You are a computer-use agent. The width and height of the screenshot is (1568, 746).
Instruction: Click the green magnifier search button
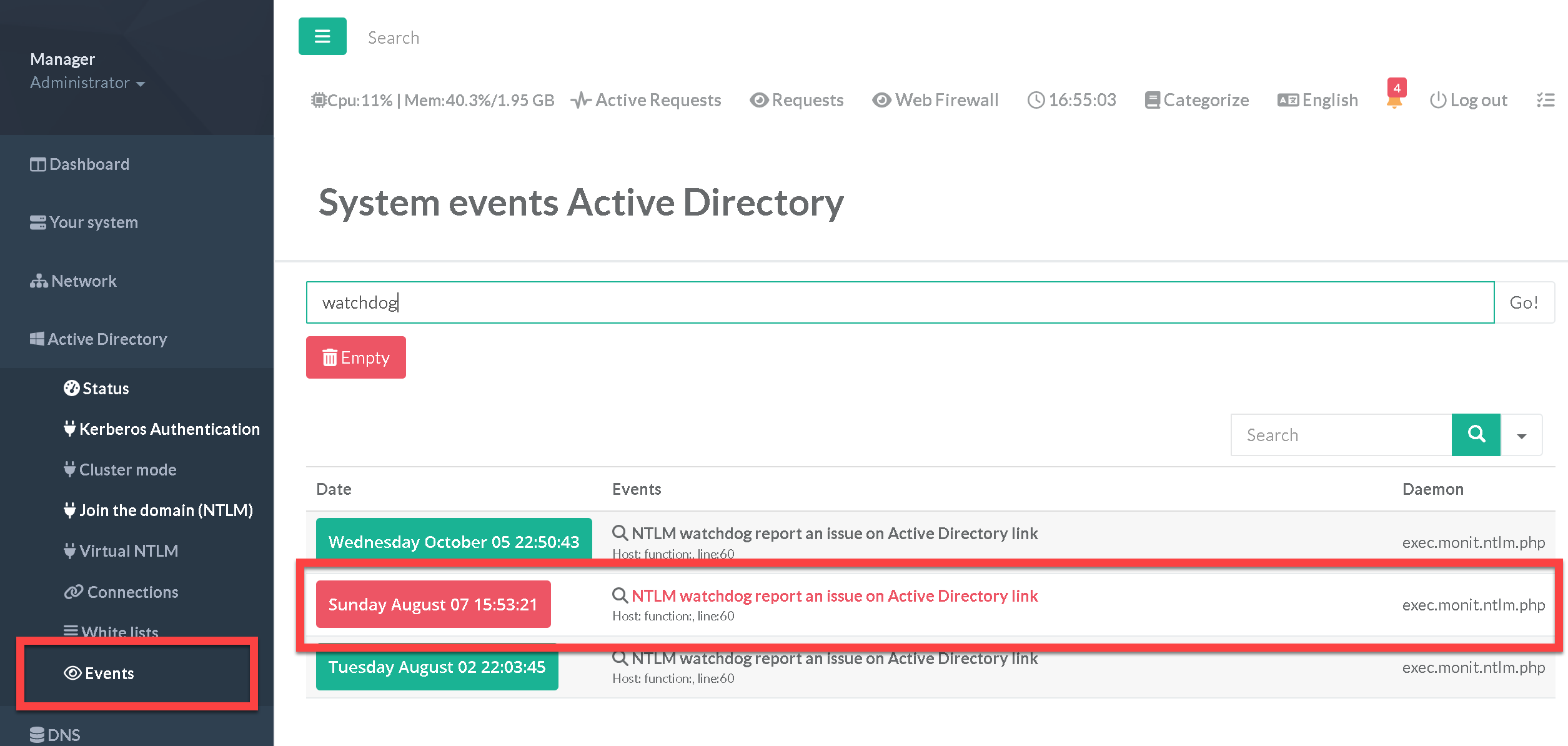[x=1476, y=434]
